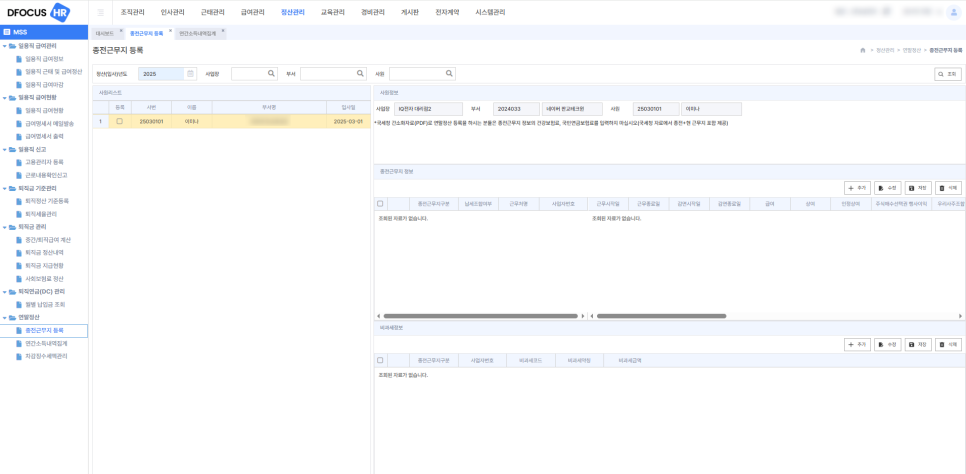Click 추가 in 종전근무지 정보 section
This screenshot has height=474, width=966.
point(857,188)
